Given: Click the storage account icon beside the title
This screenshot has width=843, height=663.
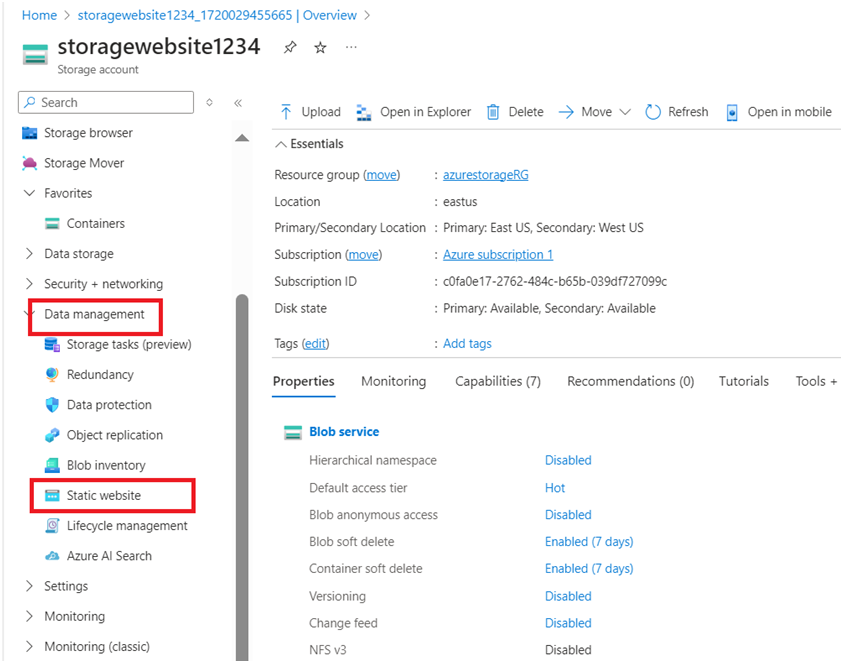Looking at the screenshot, I should click(x=35, y=55).
